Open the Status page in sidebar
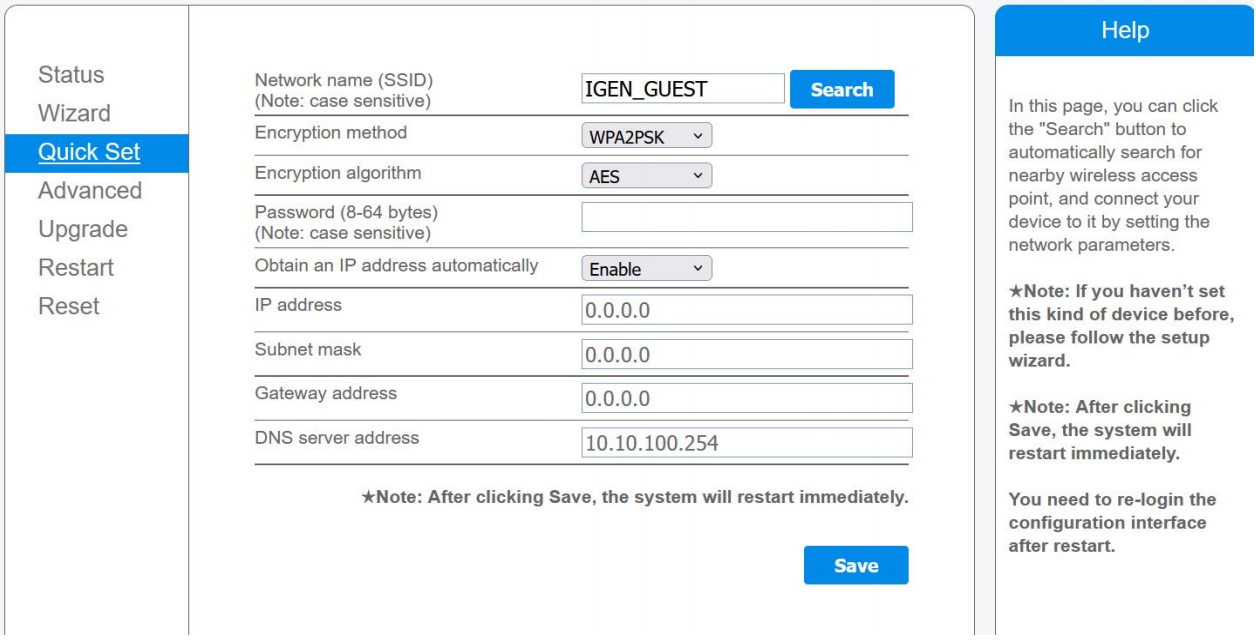Image resolution: width=1256 pixels, height=640 pixels. click(71, 75)
